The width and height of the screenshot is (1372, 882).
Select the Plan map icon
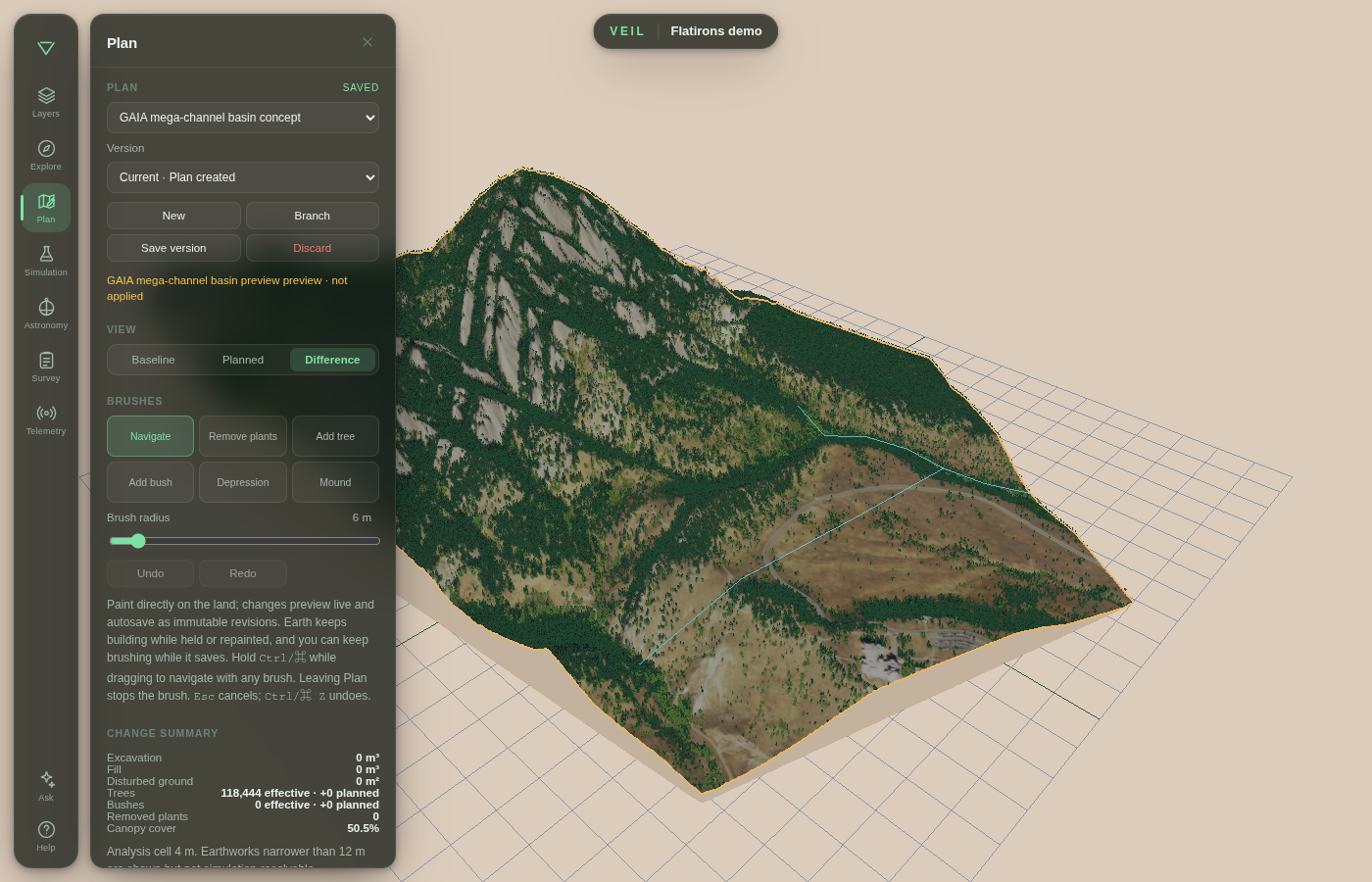(46, 208)
